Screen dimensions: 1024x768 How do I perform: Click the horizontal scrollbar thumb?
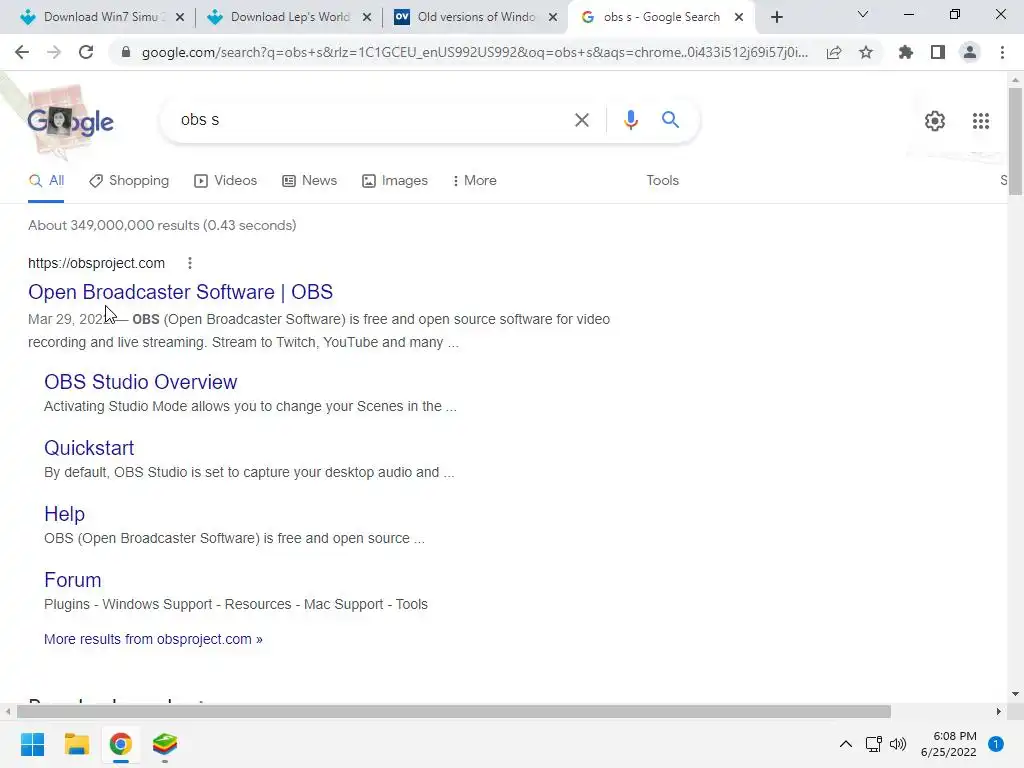[x=453, y=711]
